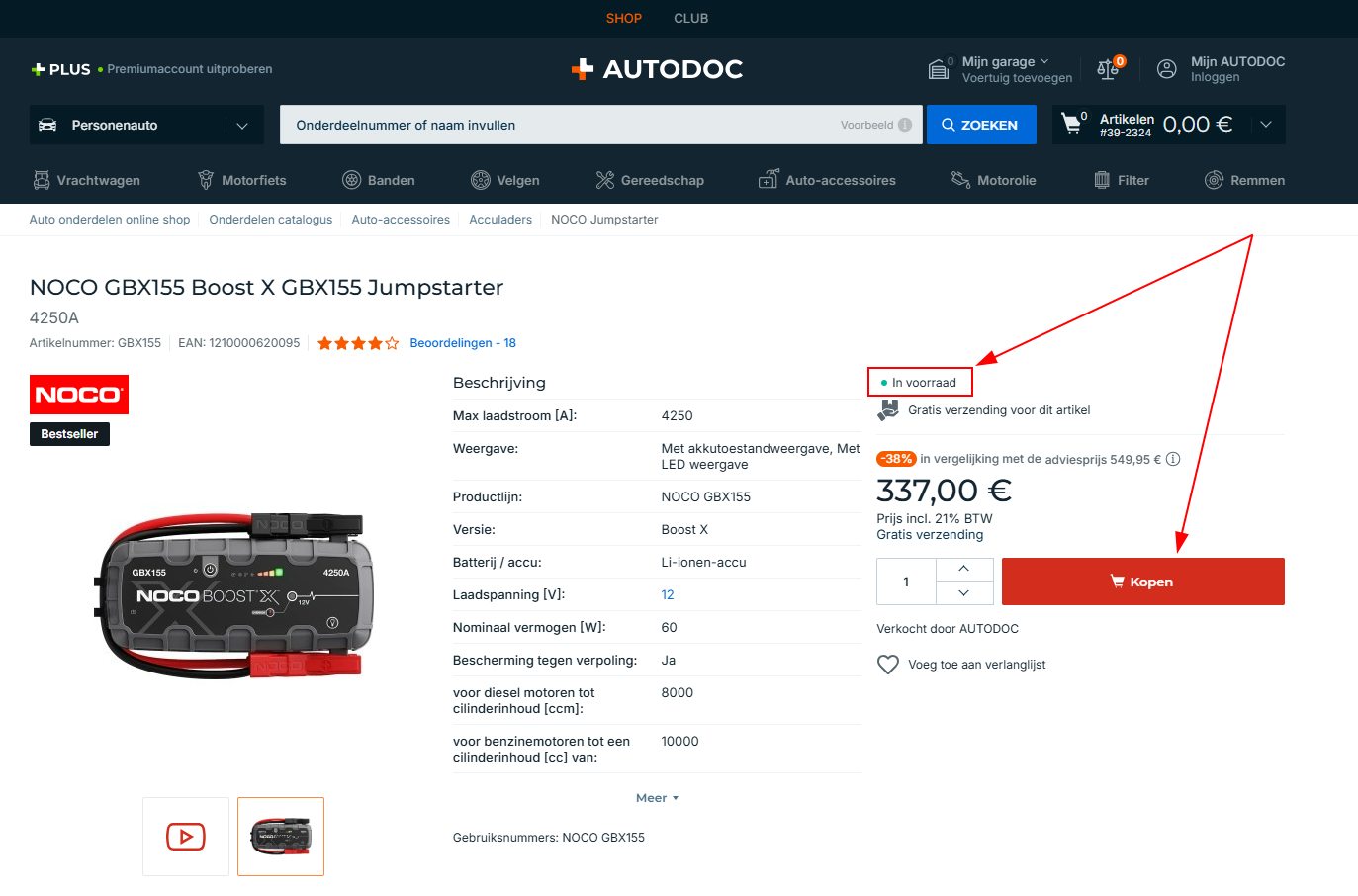The image size is (1358, 896).
Task: Click the info icon beside Voorbeeld
Action: pos(905,125)
